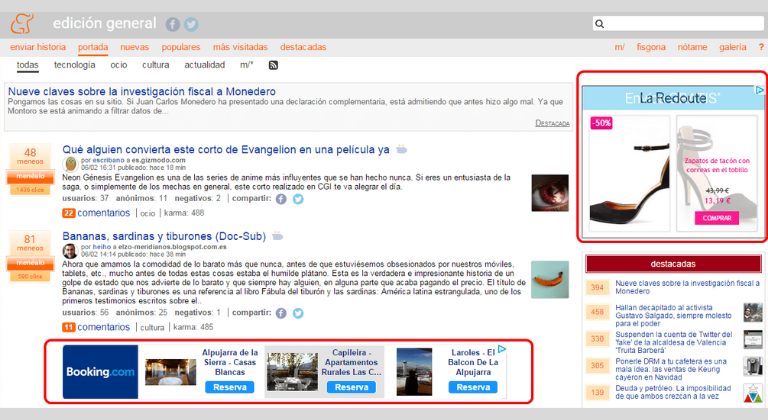768x420 pixels.
Task: Open 'Nueve claves' featured headline
Action: click(142, 91)
